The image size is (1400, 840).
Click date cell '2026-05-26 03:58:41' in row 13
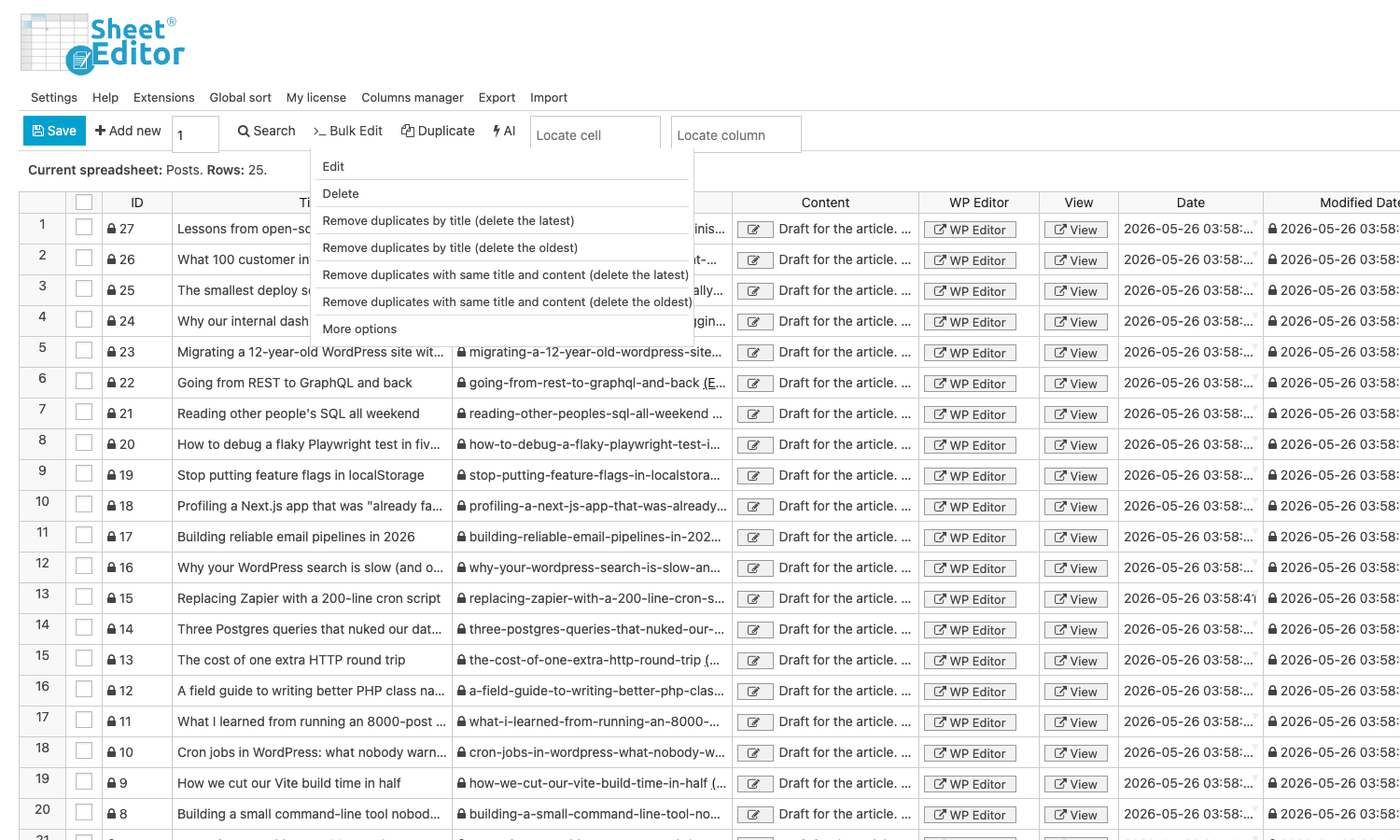point(1191,598)
